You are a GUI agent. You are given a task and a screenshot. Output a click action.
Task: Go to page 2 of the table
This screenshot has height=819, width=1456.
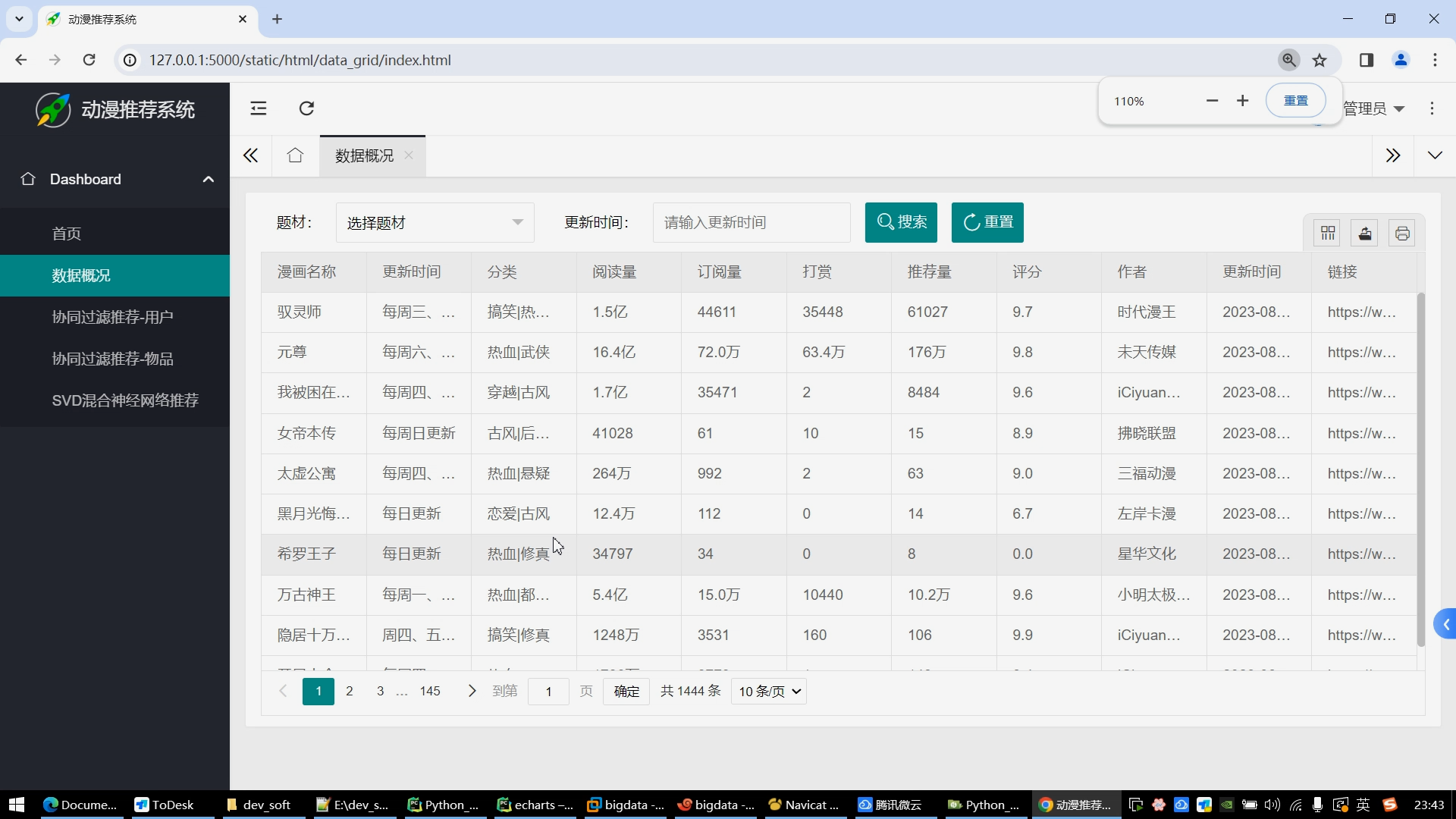tap(350, 692)
